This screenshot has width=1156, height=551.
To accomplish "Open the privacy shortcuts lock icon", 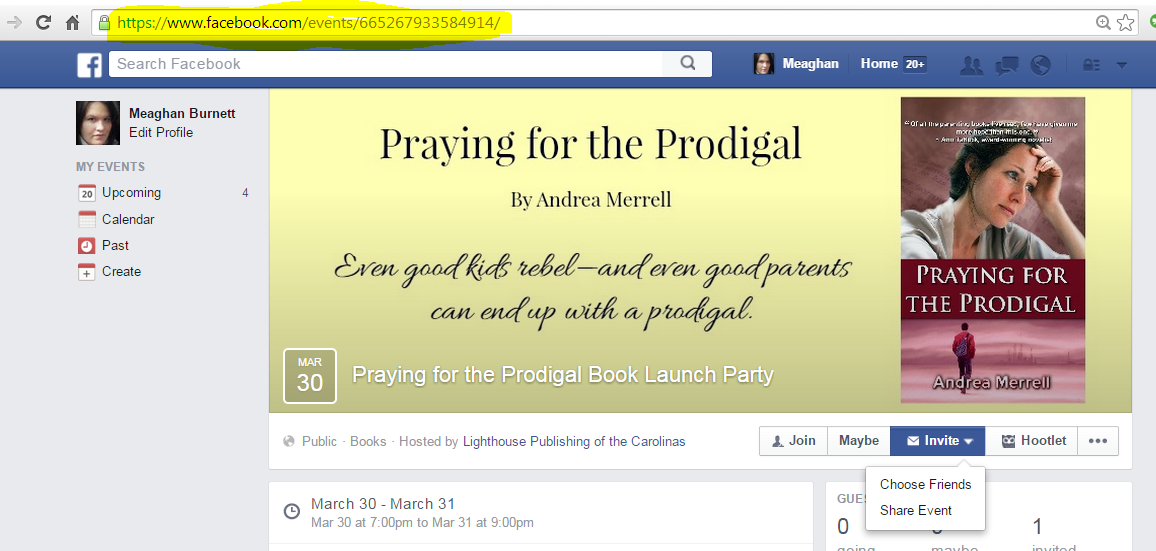I will [x=1091, y=65].
